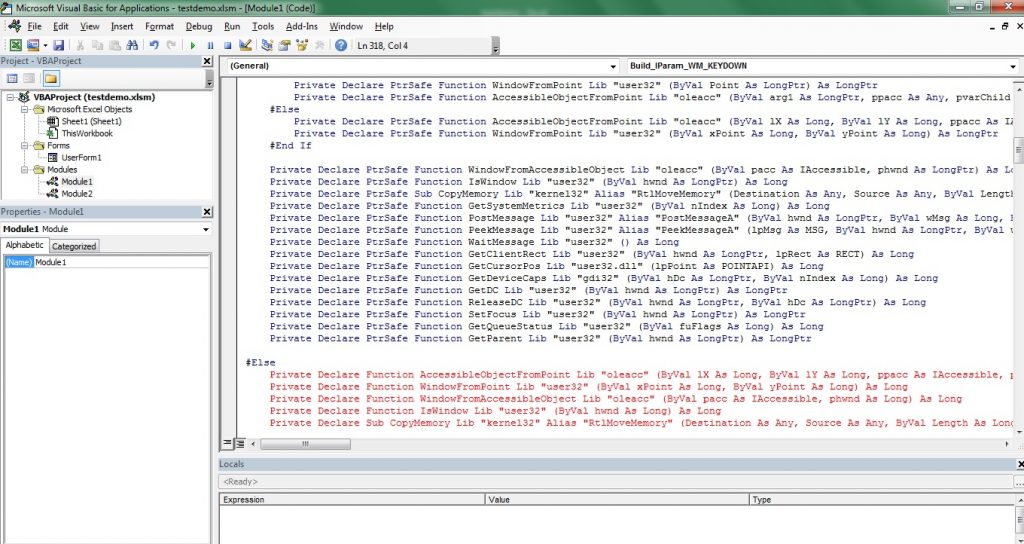Click the Expression column header in Locals
The width and height of the screenshot is (1024, 544).
click(x=353, y=500)
